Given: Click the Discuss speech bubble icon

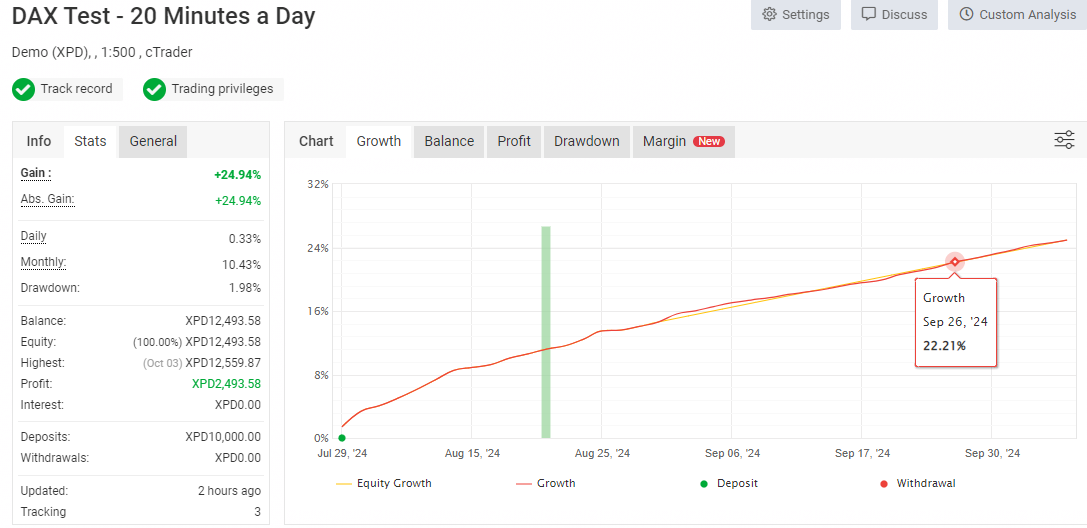Looking at the screenshot, I should [869, 15].
